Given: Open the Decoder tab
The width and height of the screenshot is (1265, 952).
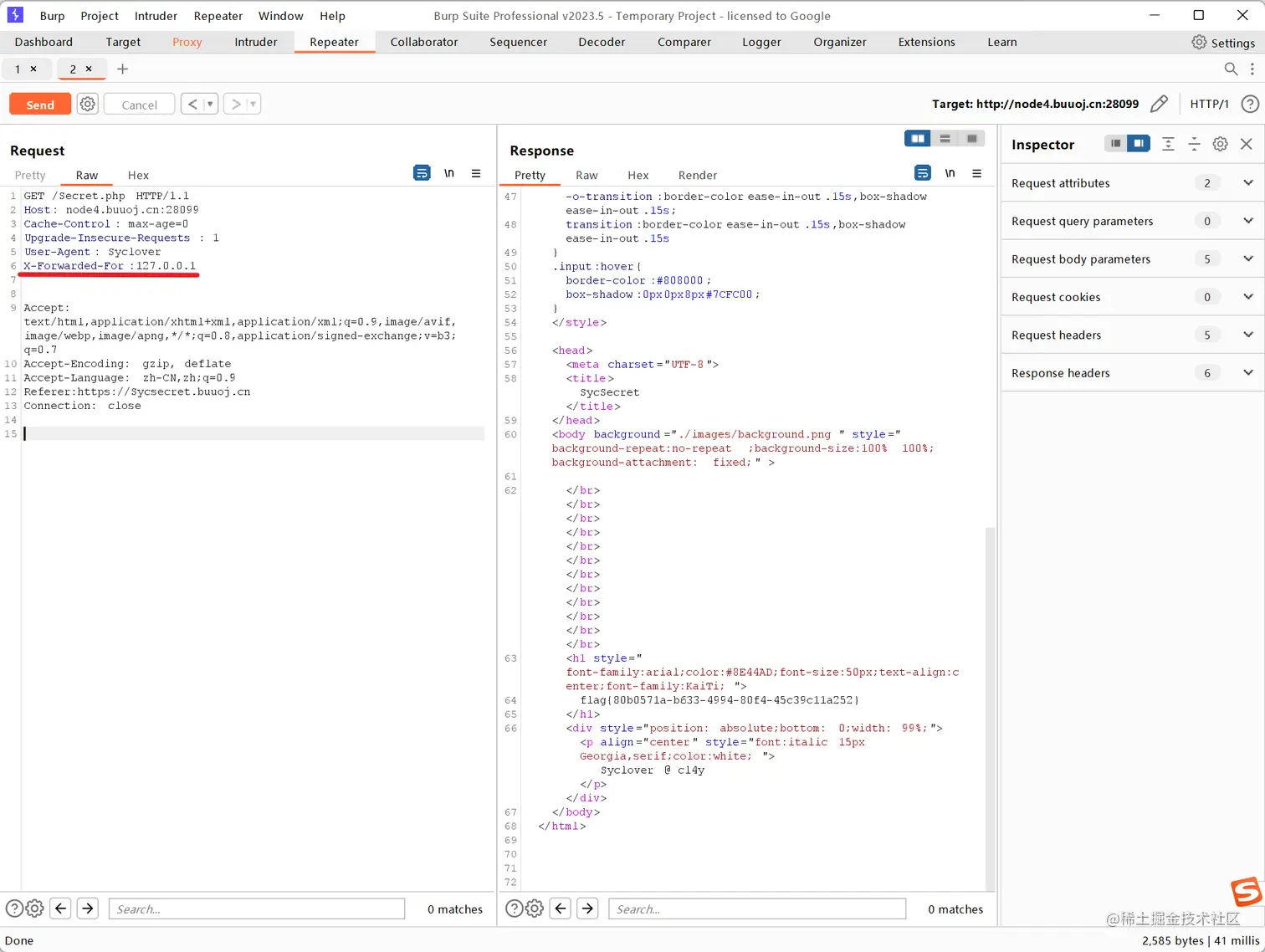Looking at the screenshot, I should pos(601,42).
